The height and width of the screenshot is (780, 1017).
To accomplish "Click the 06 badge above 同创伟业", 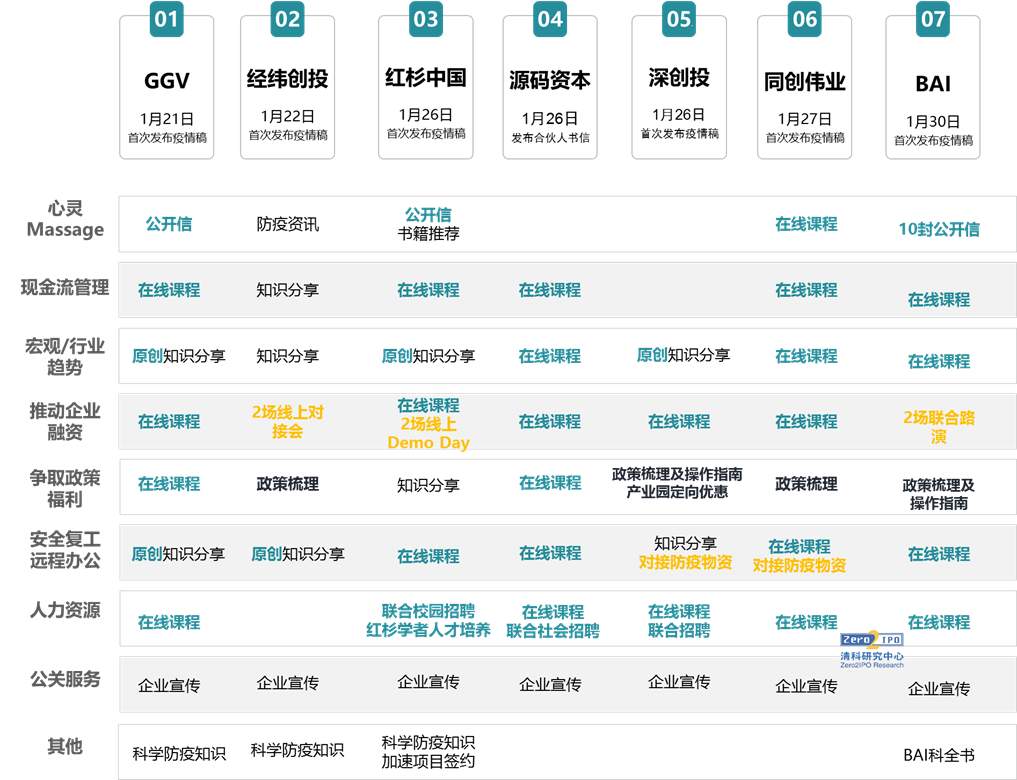I will coord(805,19).
